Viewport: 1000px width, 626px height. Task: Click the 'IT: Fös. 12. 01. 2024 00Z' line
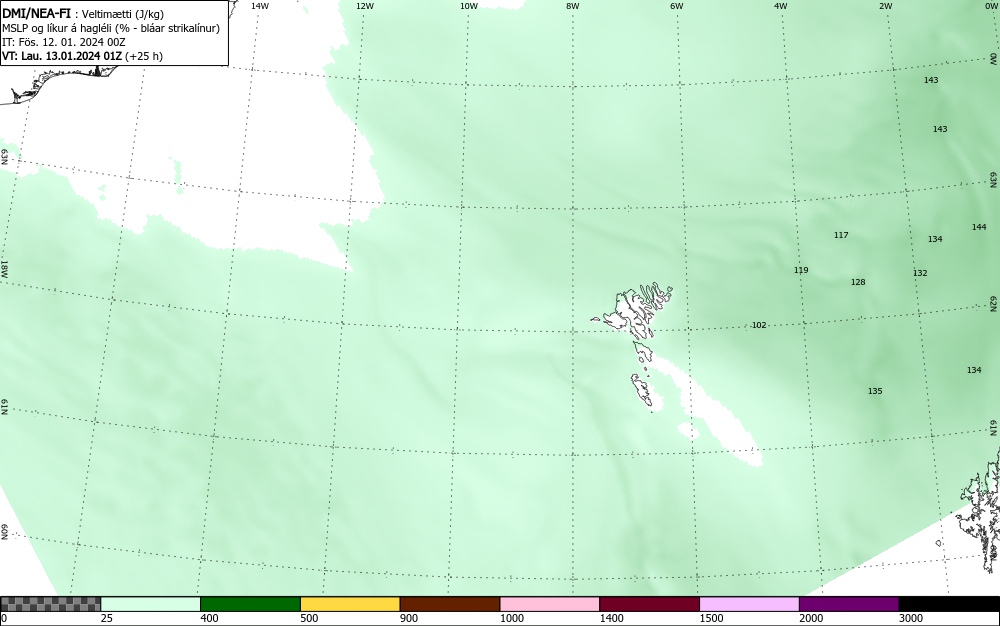pyautogui.click(x=64, y=42)
